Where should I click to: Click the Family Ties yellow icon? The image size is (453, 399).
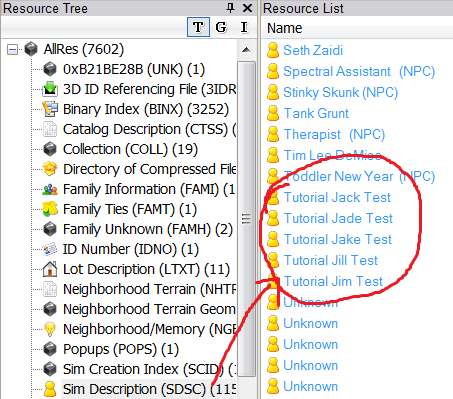[x=50, y=209]
